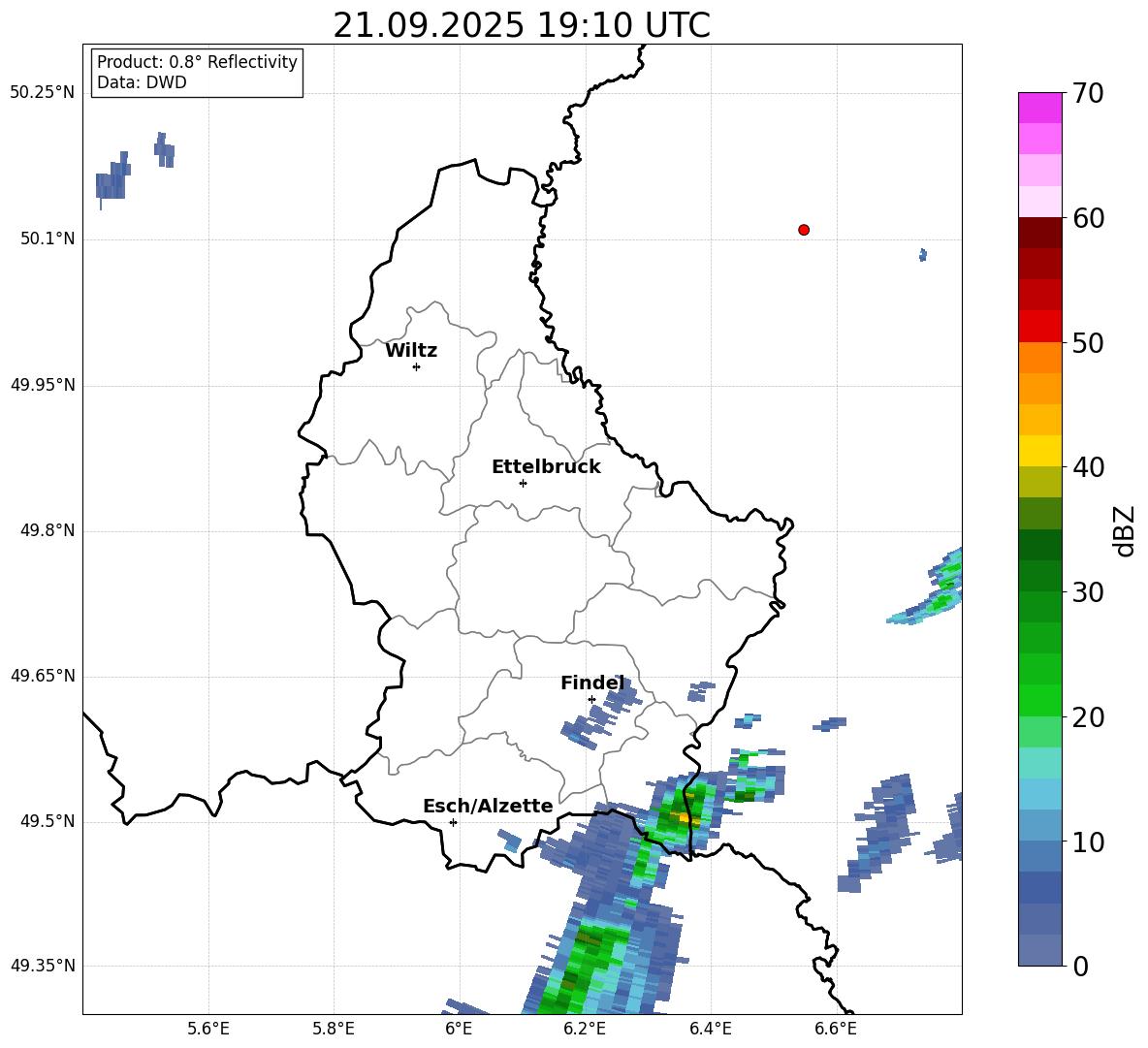Click the dBZ colorbar axis title
Image resolution: width=1148 pixels, height=1048 pixels.
(1124, 530)
